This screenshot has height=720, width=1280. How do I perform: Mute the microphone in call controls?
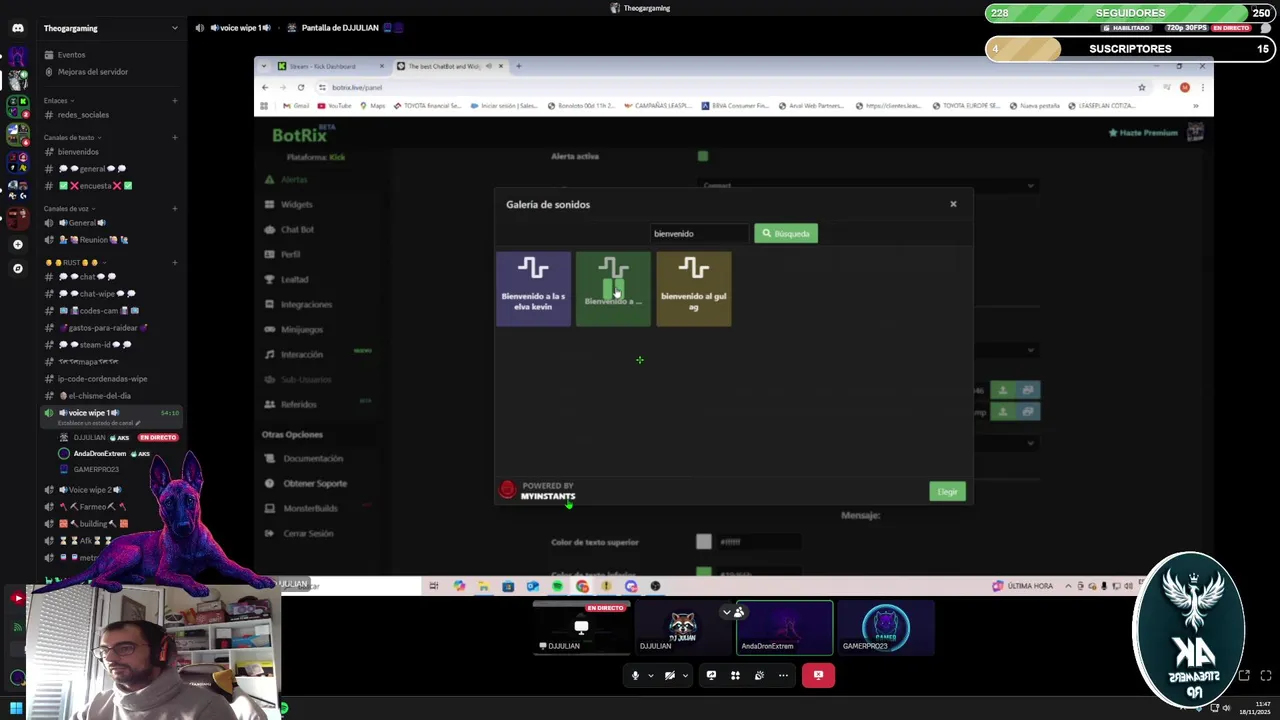tap(635, 676)
